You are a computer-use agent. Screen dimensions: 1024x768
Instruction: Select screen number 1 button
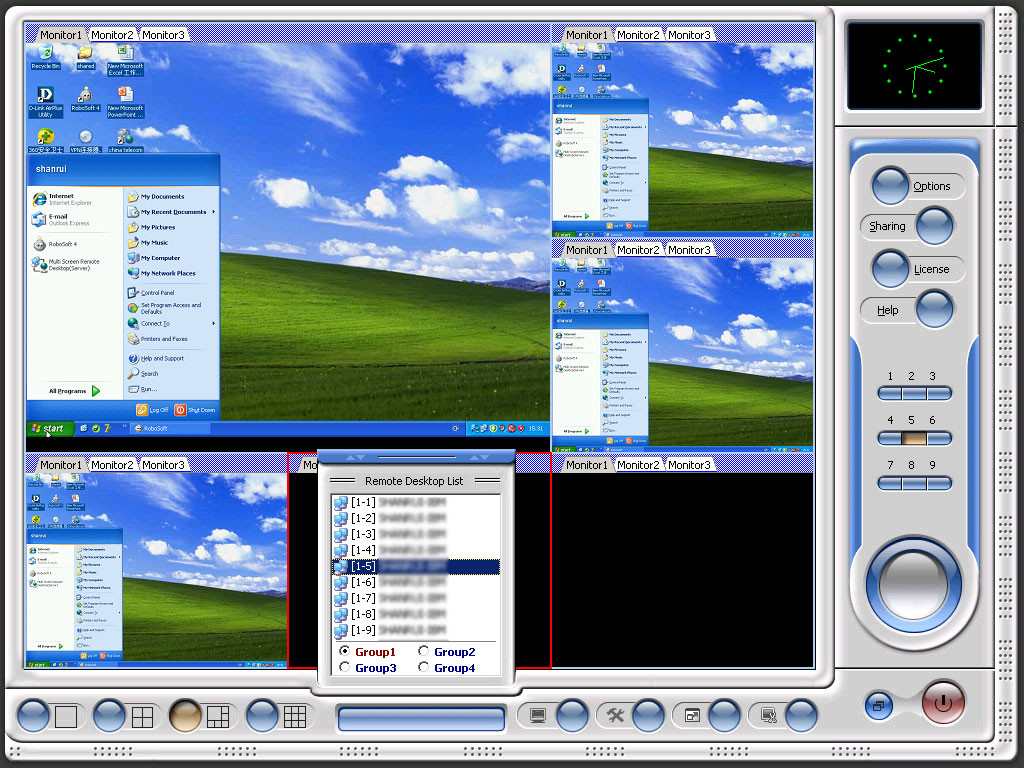890,394
